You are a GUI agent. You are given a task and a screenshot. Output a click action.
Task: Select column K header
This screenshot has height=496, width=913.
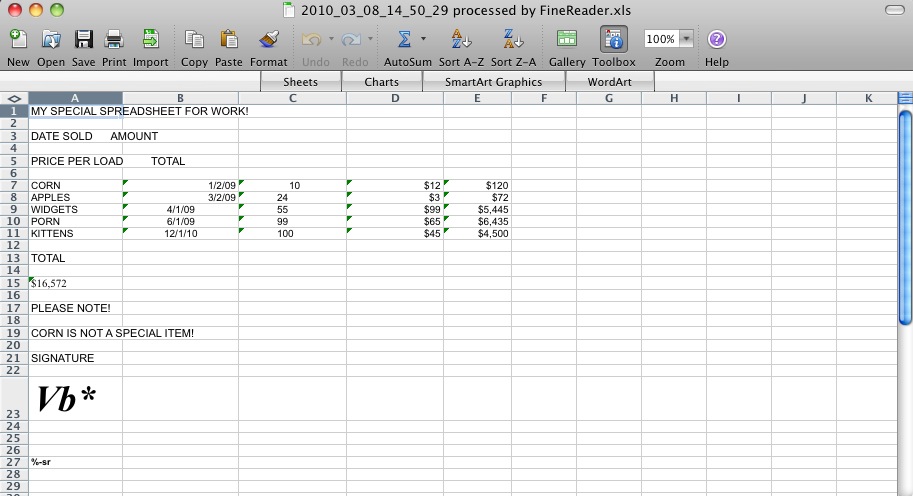[868, 98]
